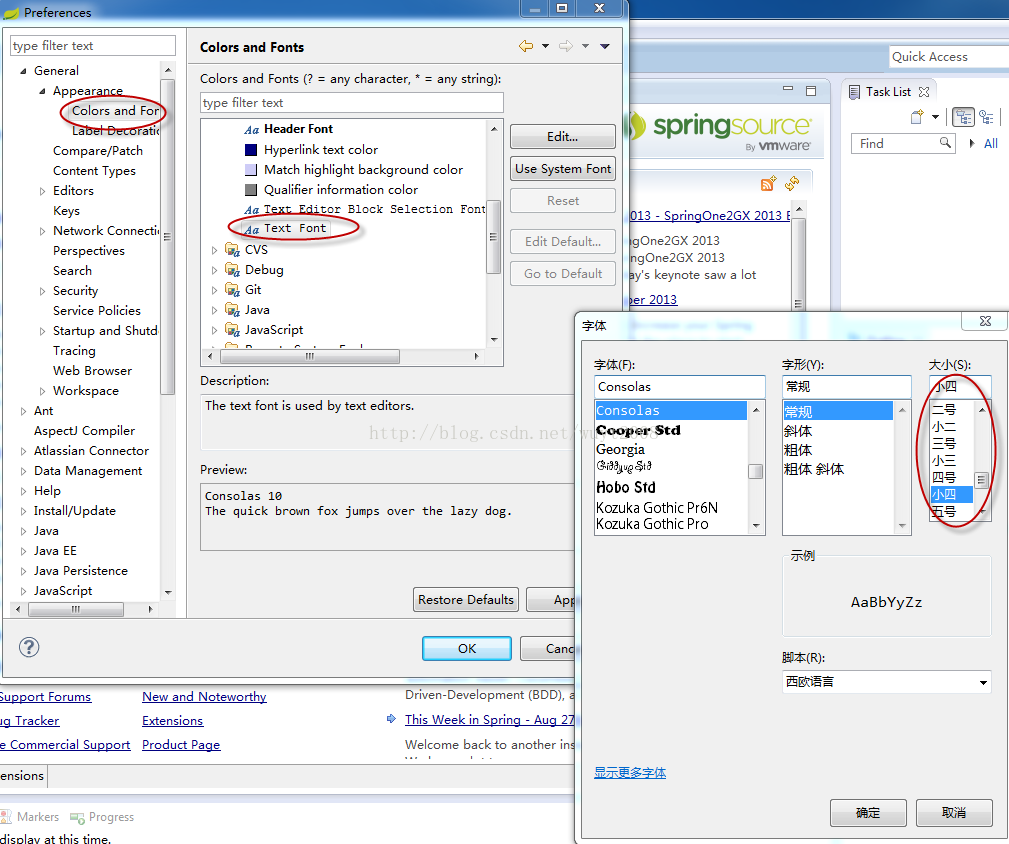This screenshot has width=1009, height=844.
Task: Collapse the Appearance node
Action: click(42, 91)
